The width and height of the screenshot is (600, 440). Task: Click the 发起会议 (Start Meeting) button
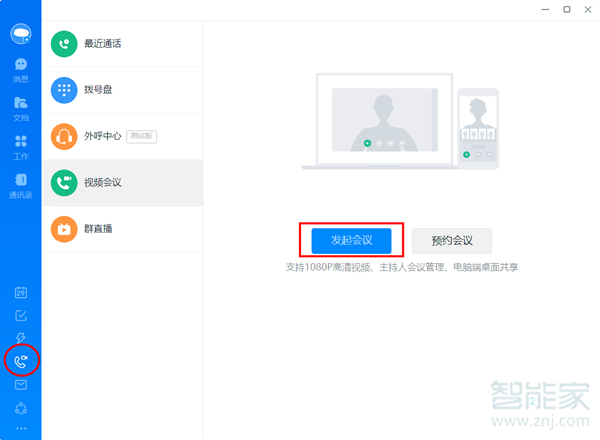351,240
